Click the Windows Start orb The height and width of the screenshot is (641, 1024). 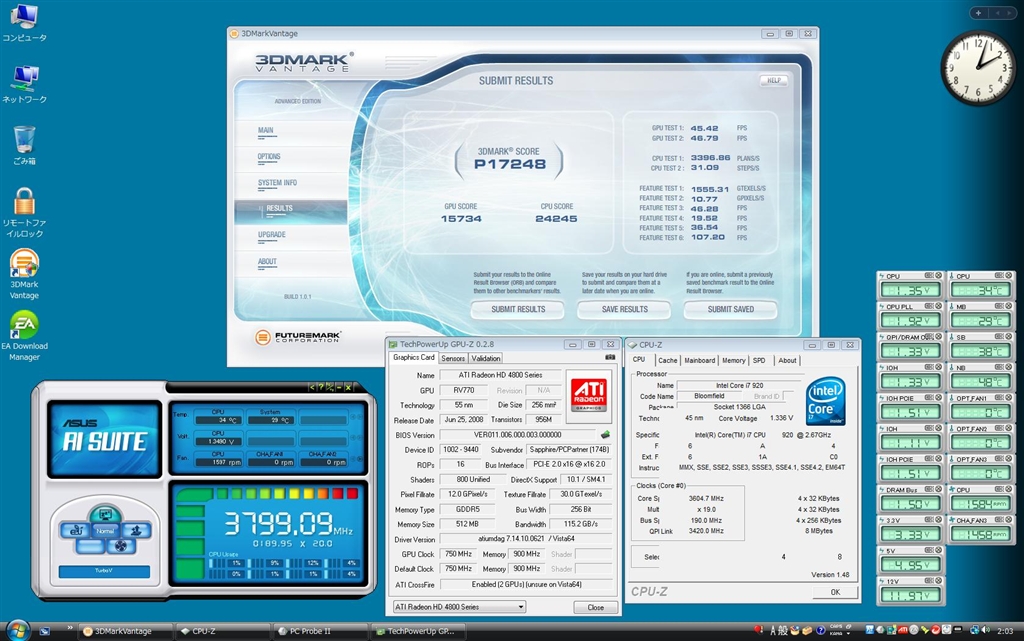click(x=18, y=630)
